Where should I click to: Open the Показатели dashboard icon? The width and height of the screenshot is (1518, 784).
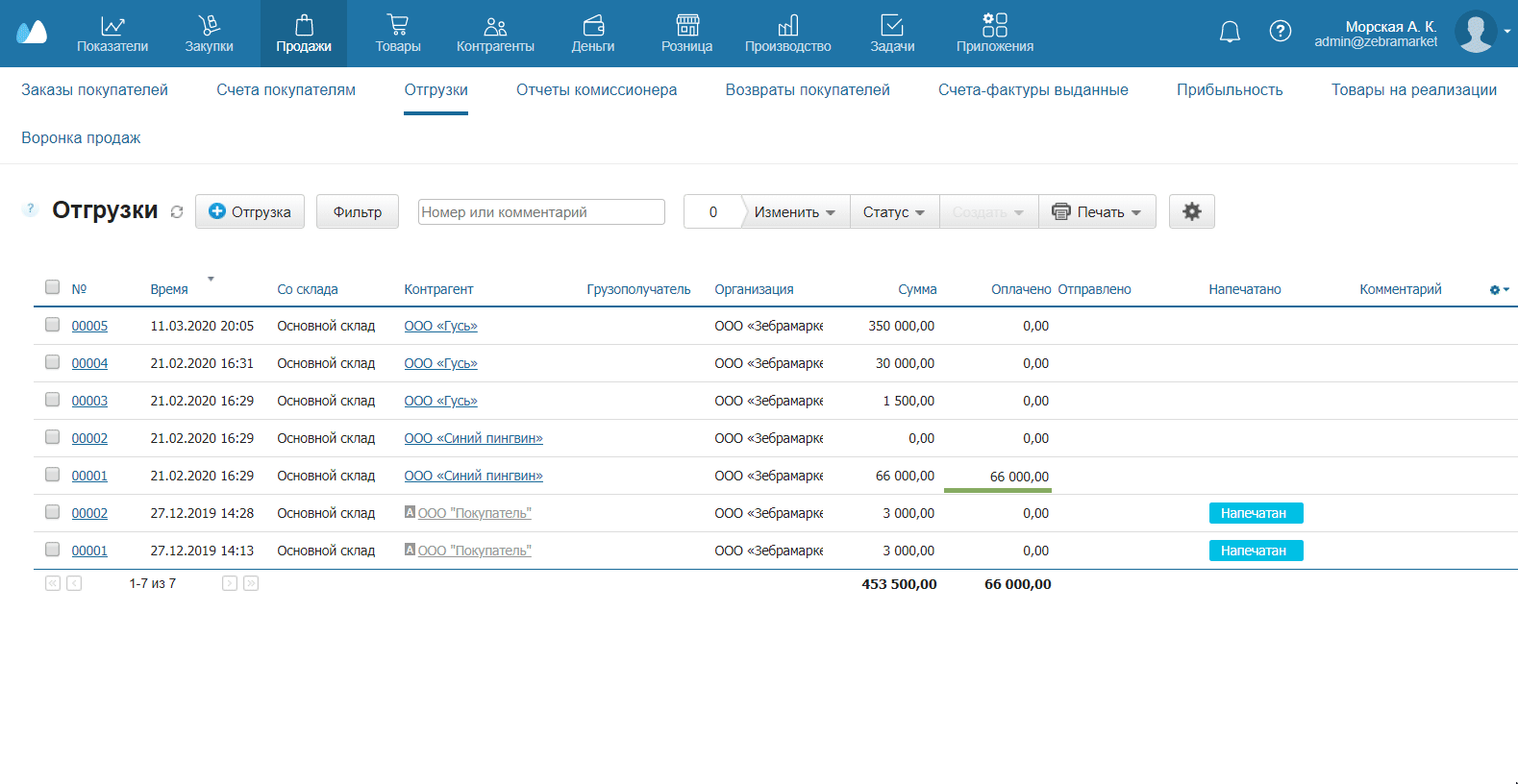pyautogui.click(x=112, y=27)
